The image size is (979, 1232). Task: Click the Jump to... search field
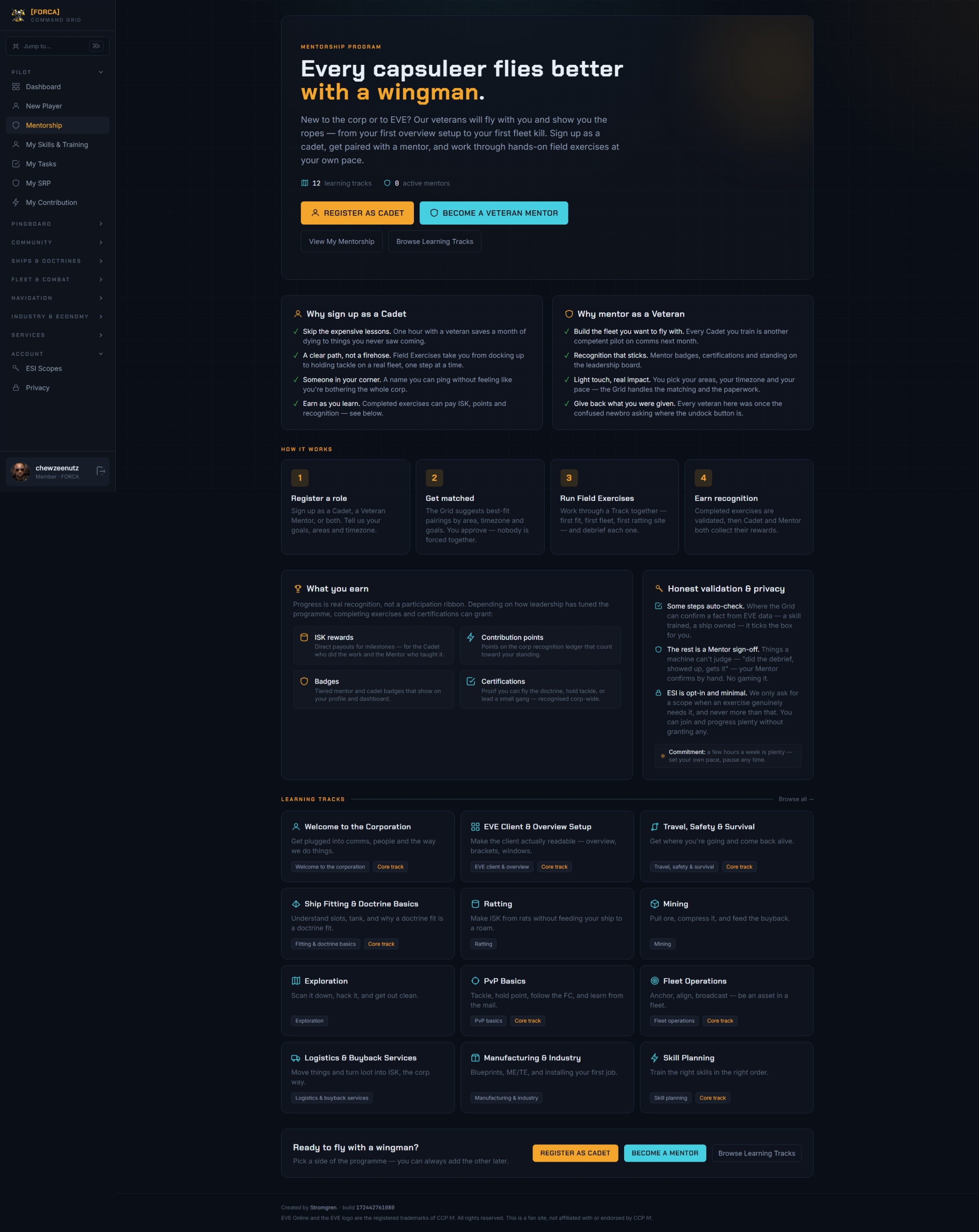tap(58, 46)
